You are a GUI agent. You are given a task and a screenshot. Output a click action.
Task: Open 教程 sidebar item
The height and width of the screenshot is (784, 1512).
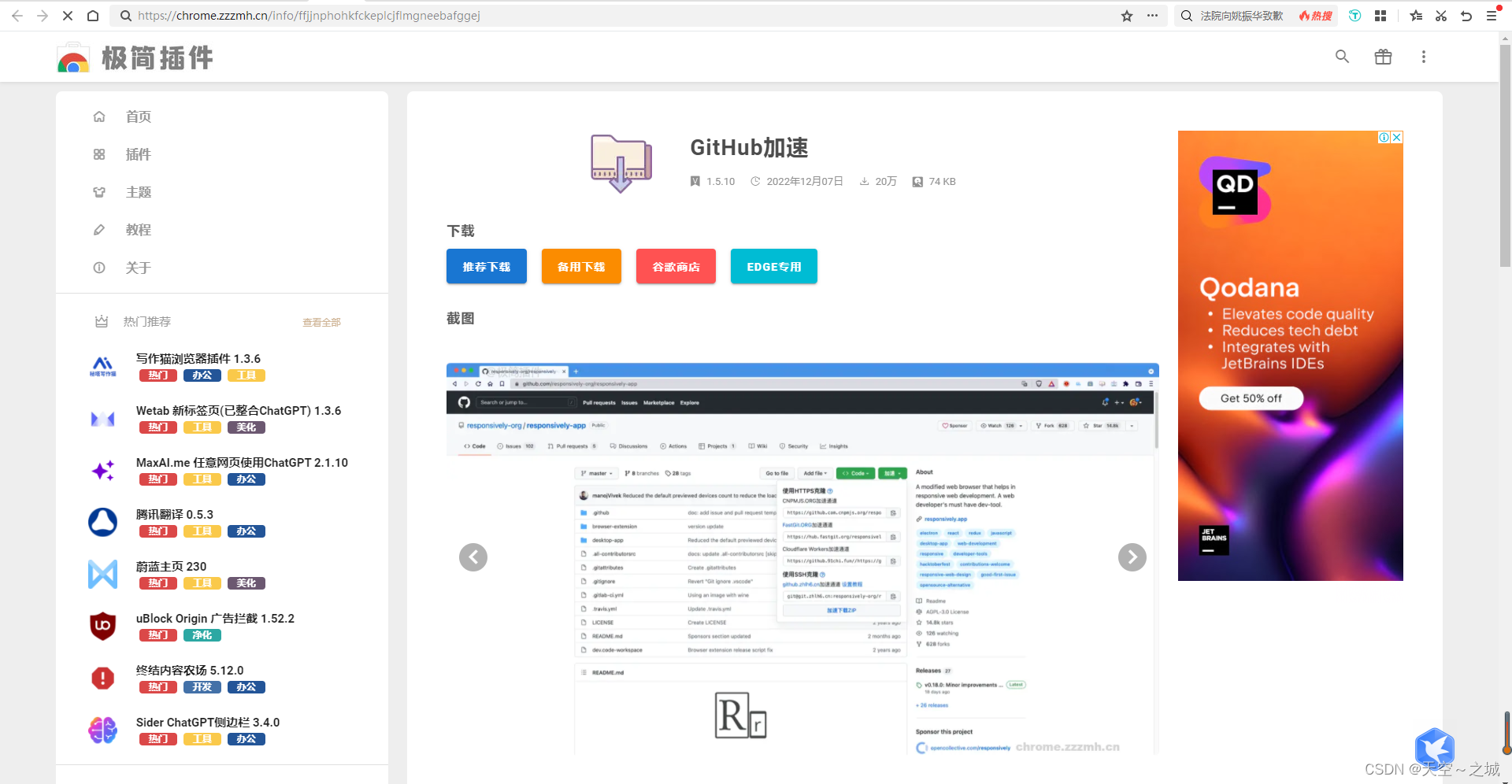139,230
